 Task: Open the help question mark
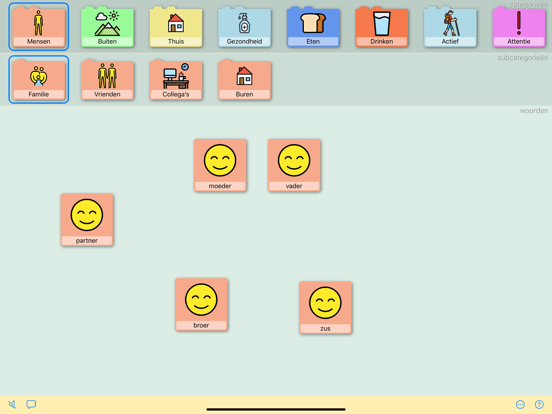point(539,404)
